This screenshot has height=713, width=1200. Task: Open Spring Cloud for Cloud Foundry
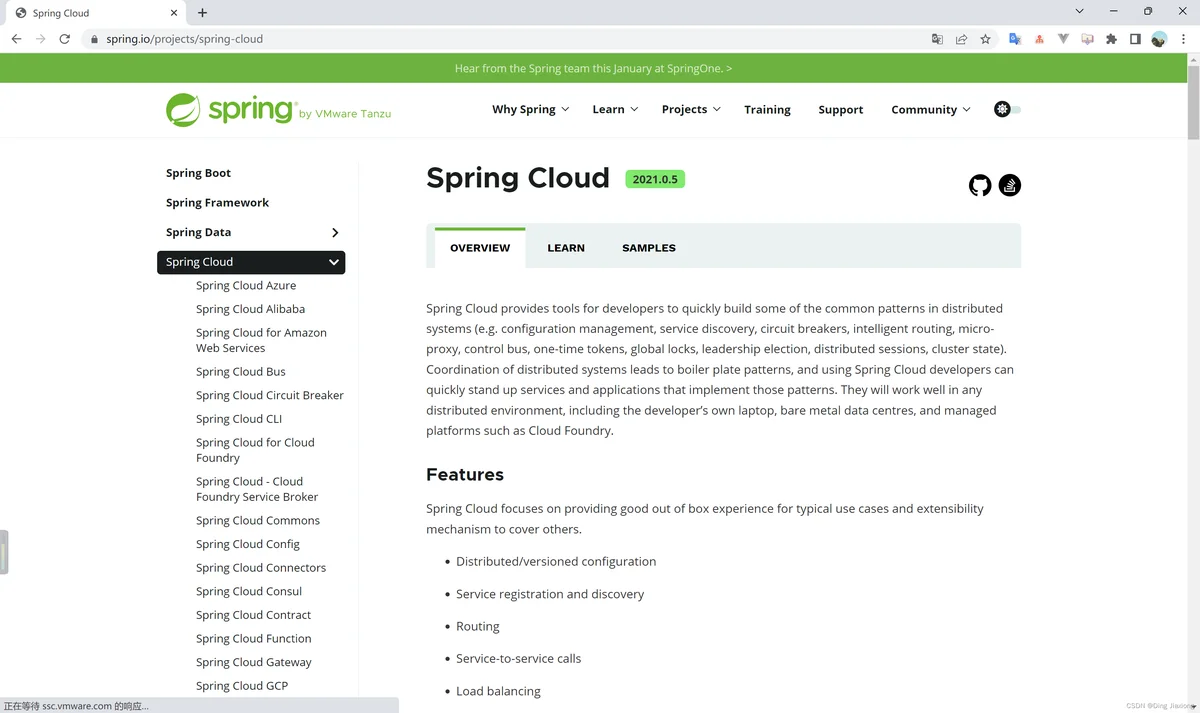[x=255, y=450]
